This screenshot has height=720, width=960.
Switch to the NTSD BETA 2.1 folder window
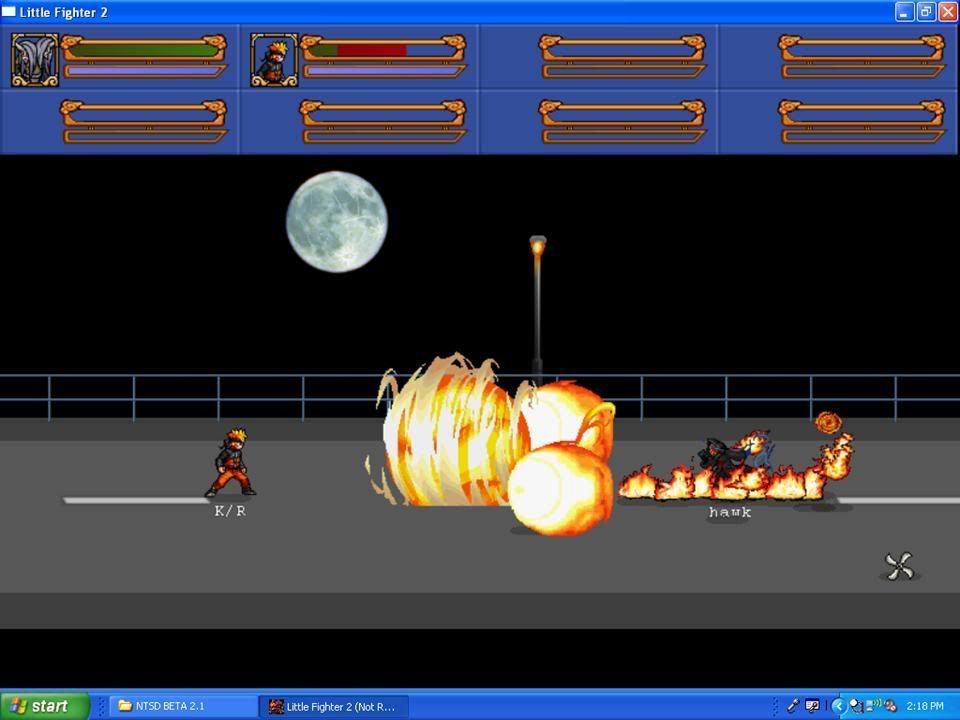[184, 706]
